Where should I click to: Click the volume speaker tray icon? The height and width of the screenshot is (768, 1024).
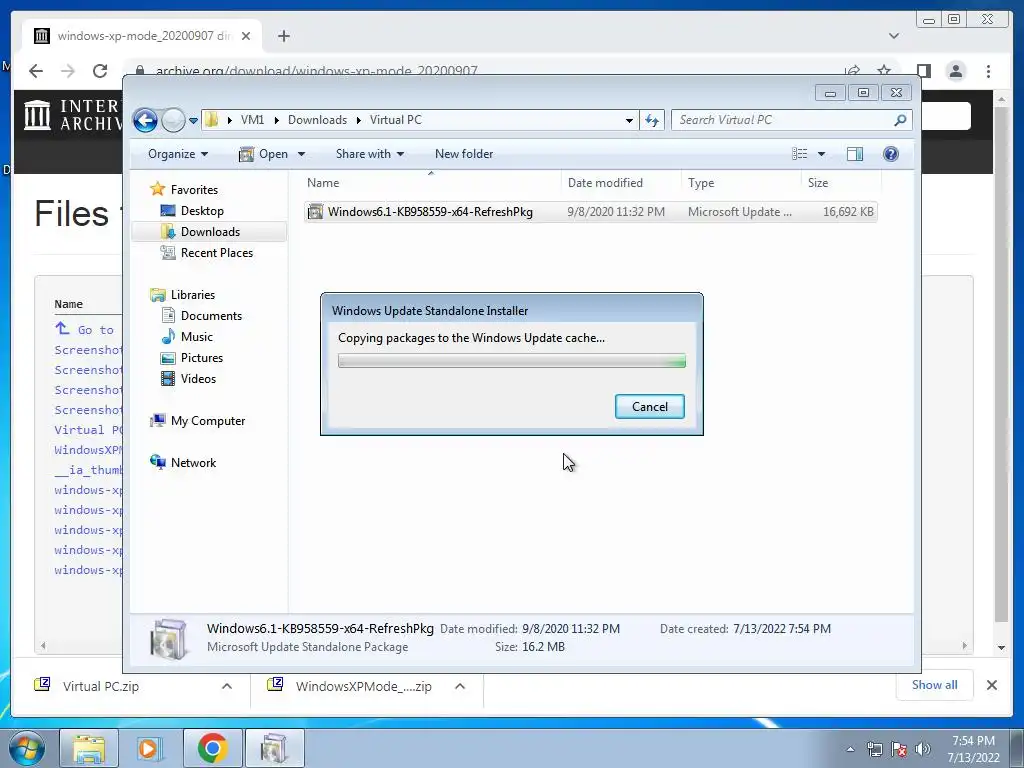coord(922,749)
